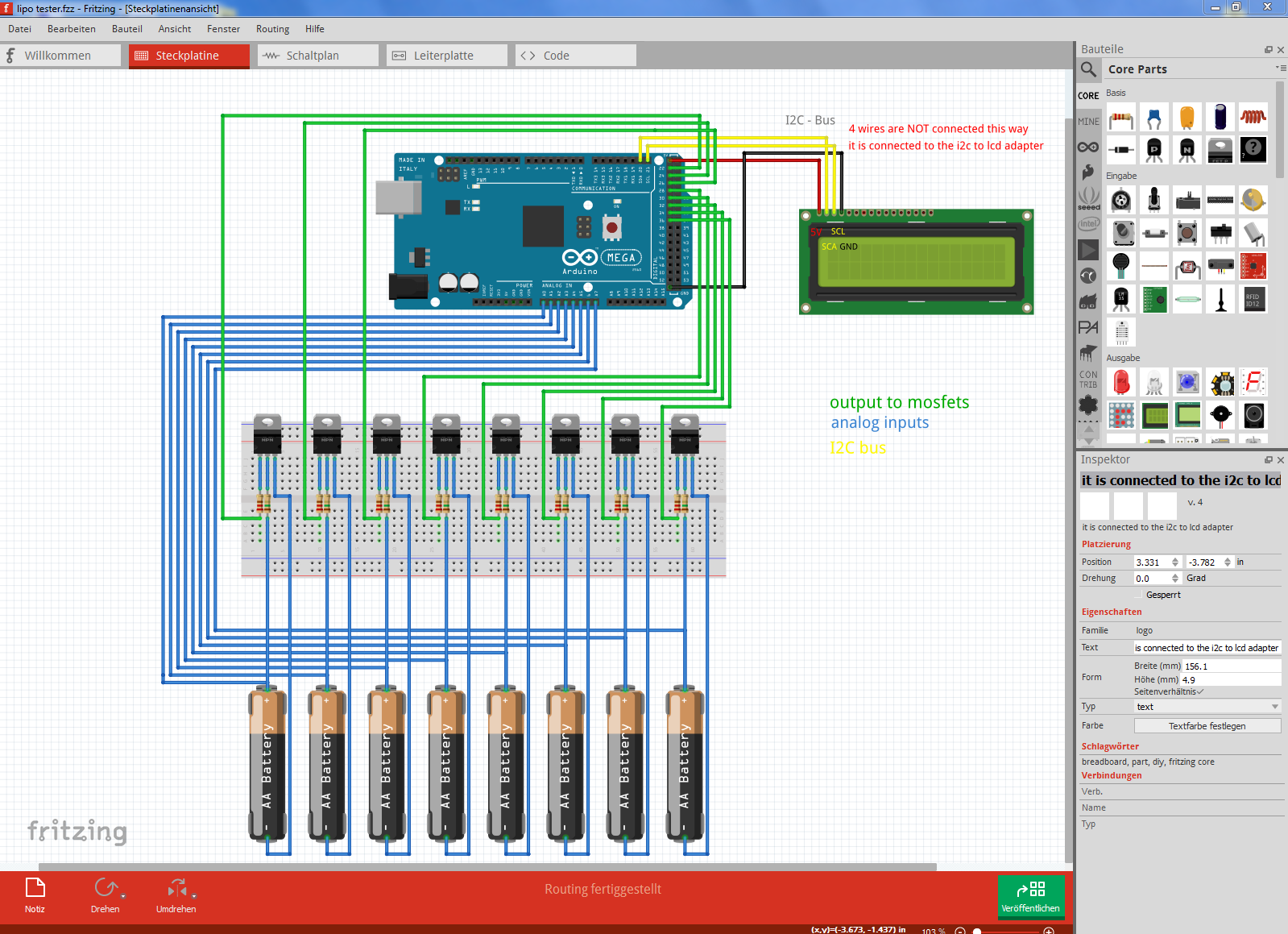Undock the Inspektor panel

[x=1269, y=460]
